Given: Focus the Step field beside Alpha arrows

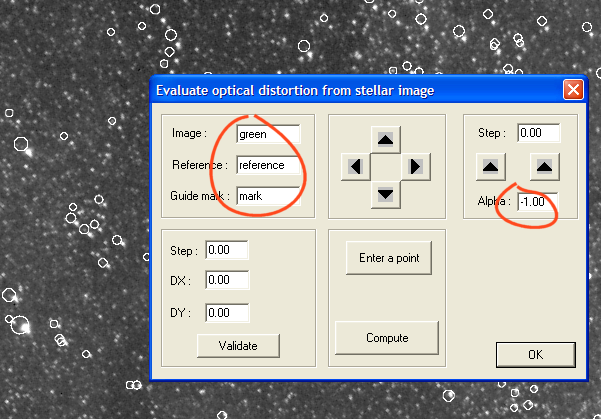Looking at the screenshot, I should [x=539, y=133].
